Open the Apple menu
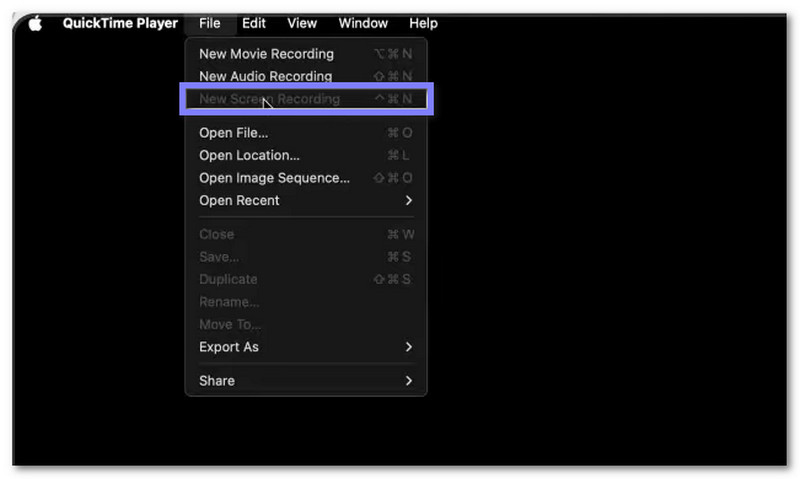The height and width of the screenshot is (479, 800). pyautogui.click(x=35, y=23)
